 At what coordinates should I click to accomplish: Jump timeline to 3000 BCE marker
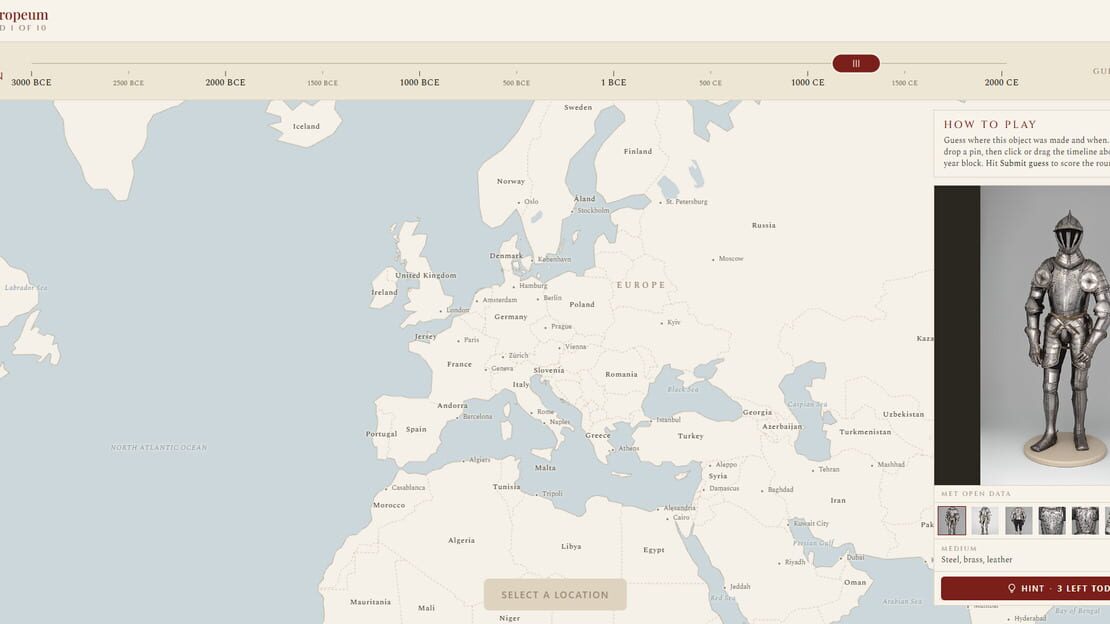click(x=31, y=82)
